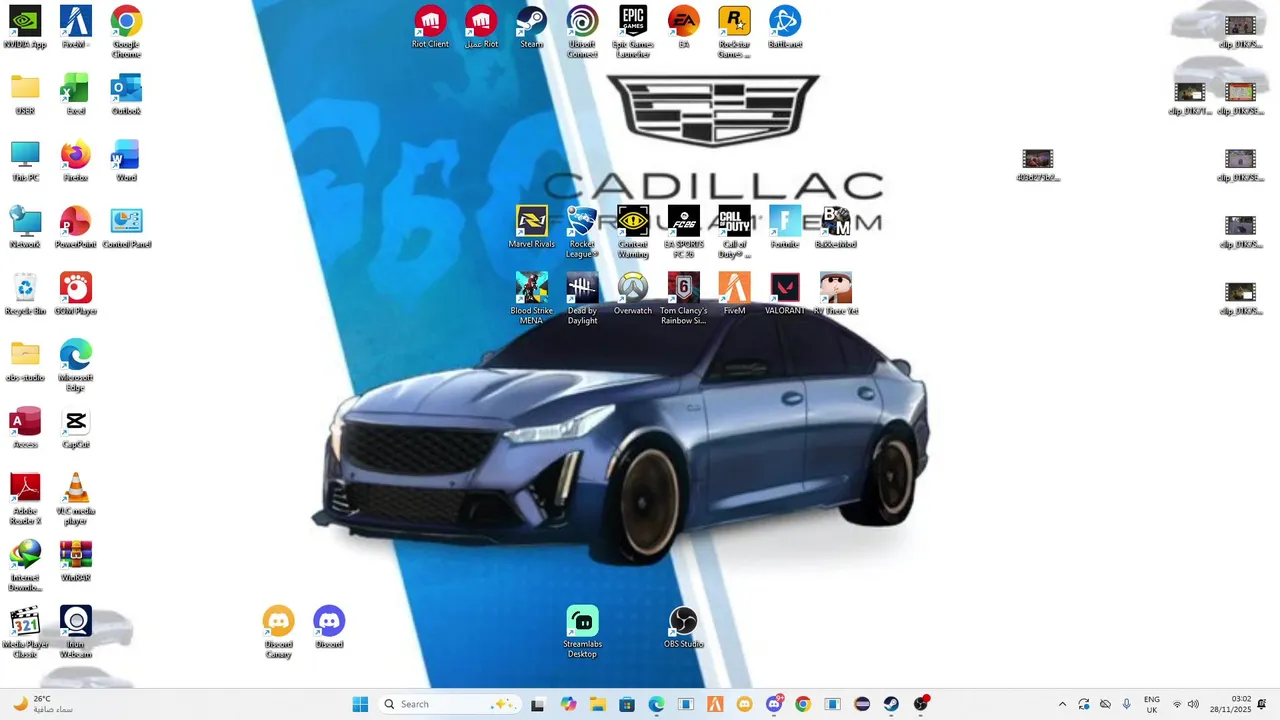Select the Recycle Bin icon
The image size is (1280, 720).
pos(25,295)
